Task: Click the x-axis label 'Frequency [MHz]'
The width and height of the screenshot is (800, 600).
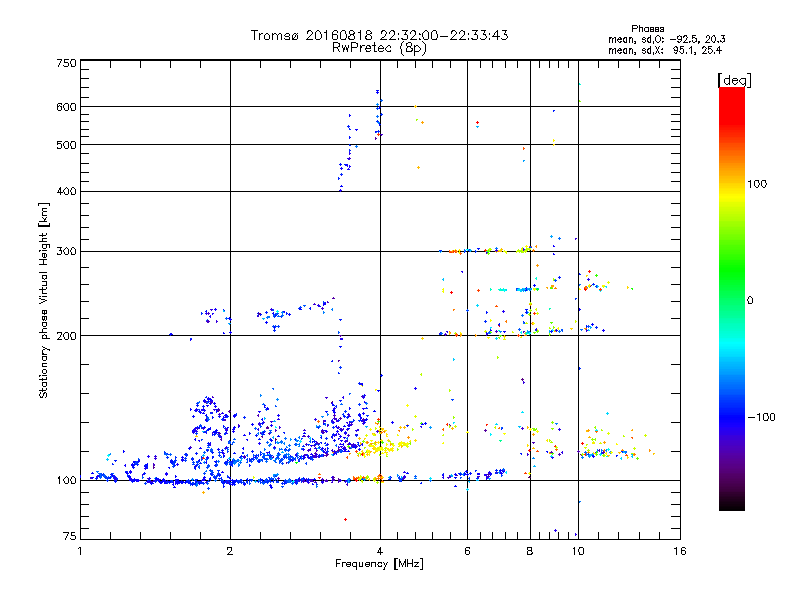Action: click(379, 564)
